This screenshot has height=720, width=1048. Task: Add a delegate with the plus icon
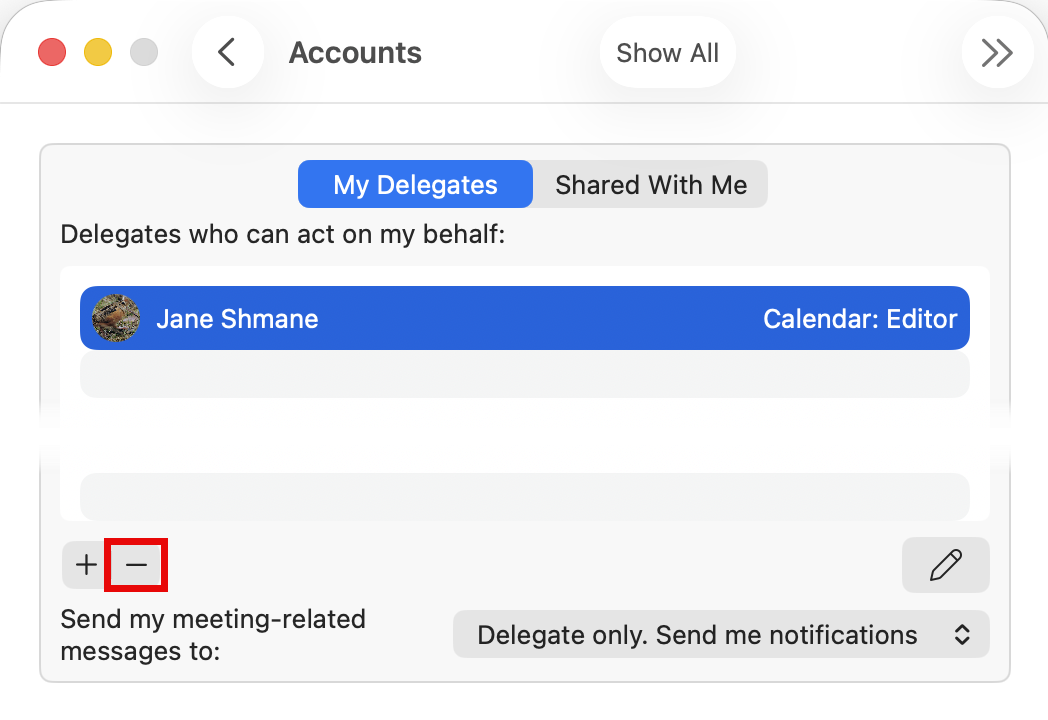tap(84, 565)
